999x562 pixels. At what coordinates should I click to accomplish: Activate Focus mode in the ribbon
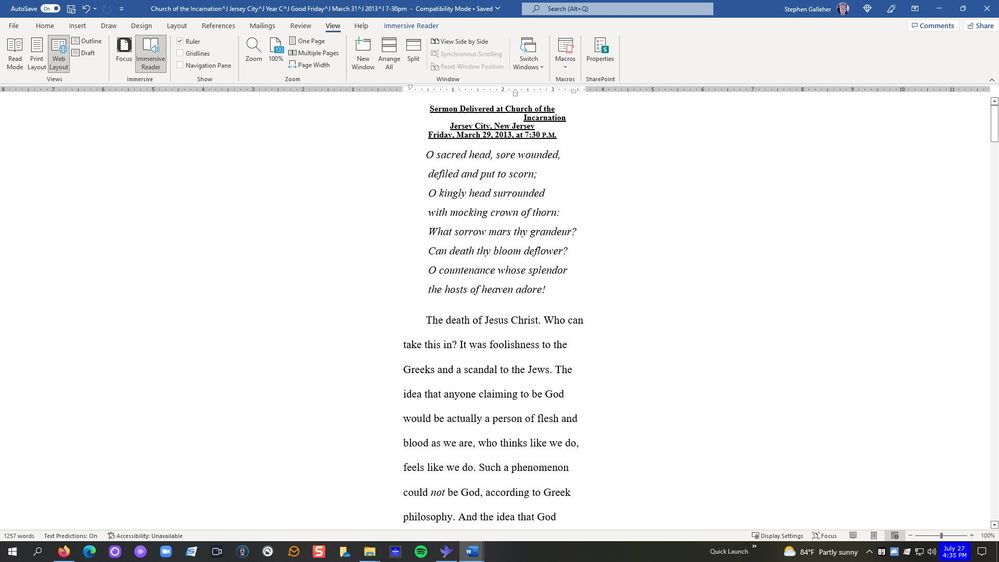[124, 50]
